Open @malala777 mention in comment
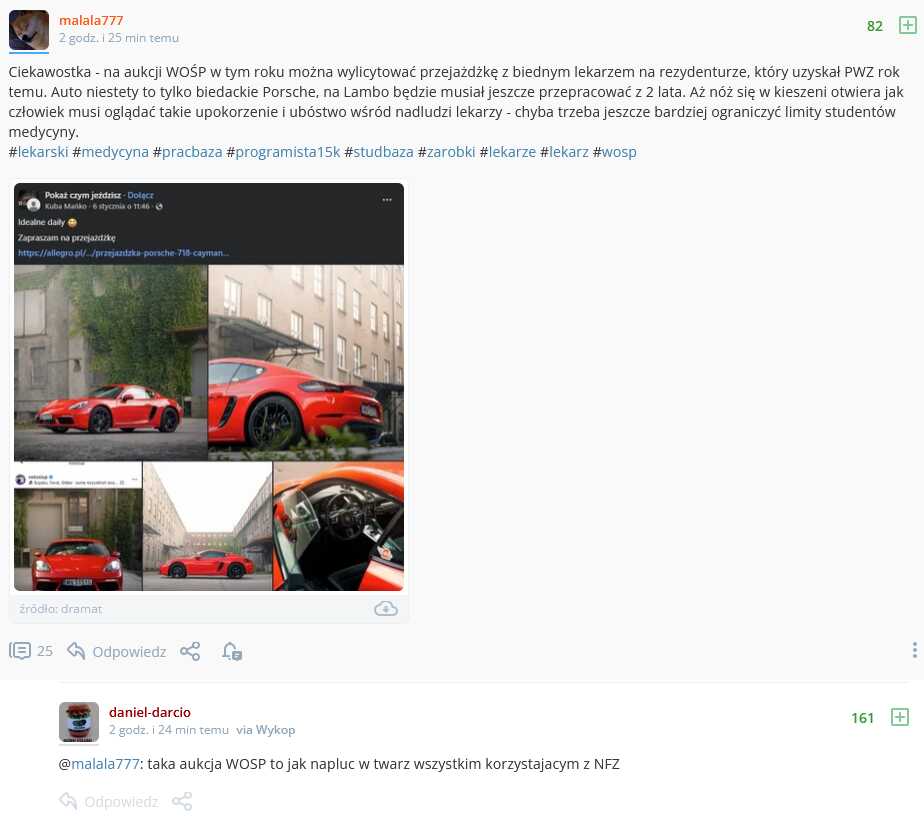Viewport: 924px width, 822px height. click(99, 764)
